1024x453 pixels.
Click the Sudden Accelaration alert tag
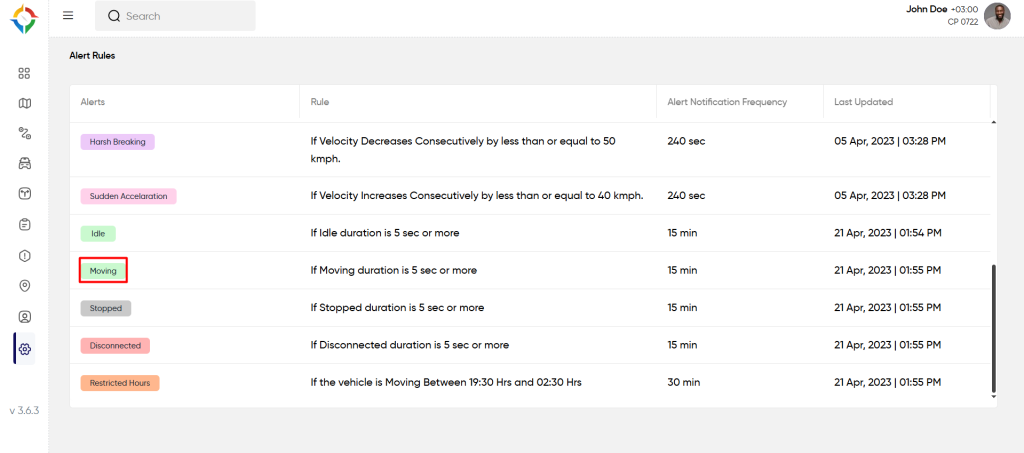pos(128,196)
